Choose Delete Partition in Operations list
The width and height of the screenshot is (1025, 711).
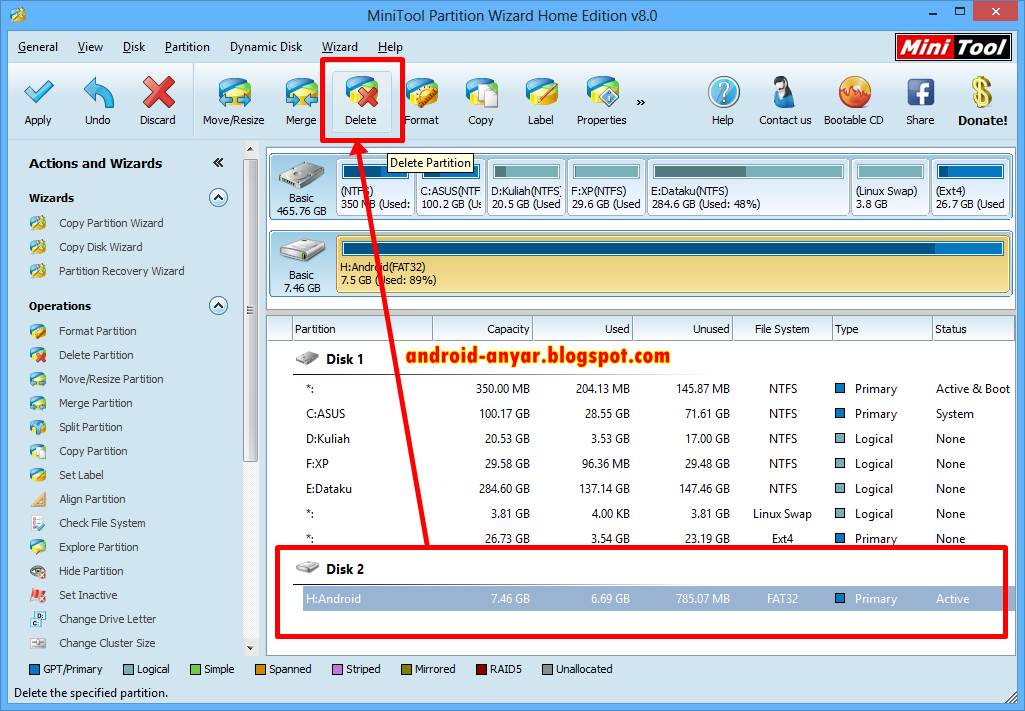[96, 355]
